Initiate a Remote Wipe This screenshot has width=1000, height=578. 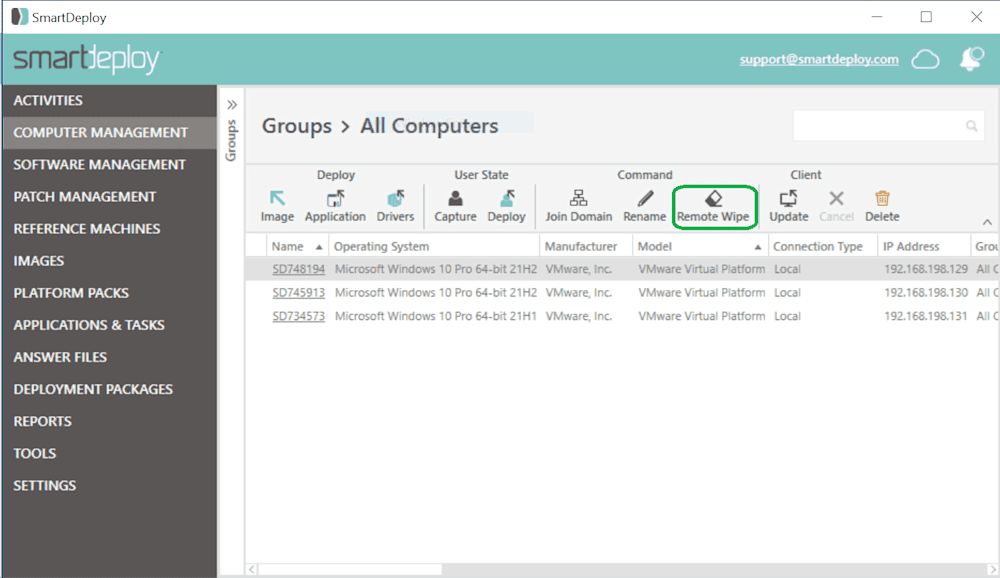pyautogui.click(x=713, y=205)
